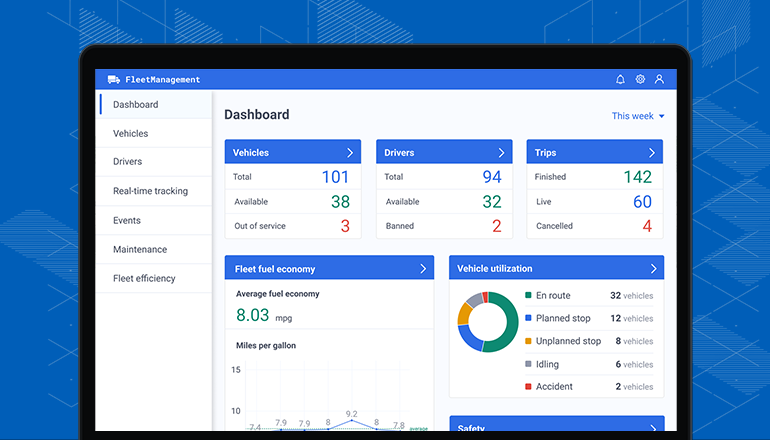
Task: Click the total vehicles count 101
Action: (335, 177)
